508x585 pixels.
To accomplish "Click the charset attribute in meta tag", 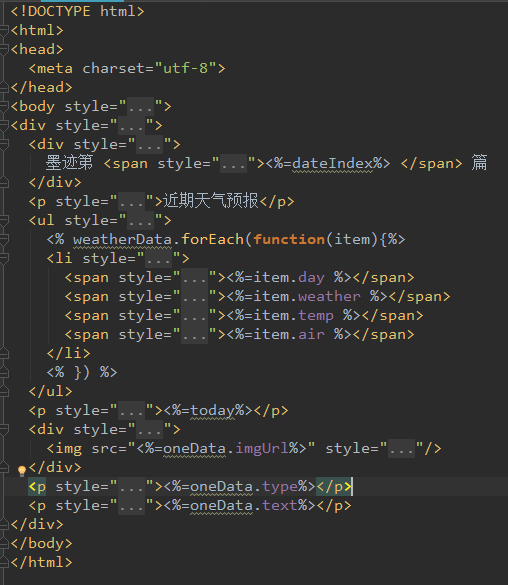I will point(114,68).
